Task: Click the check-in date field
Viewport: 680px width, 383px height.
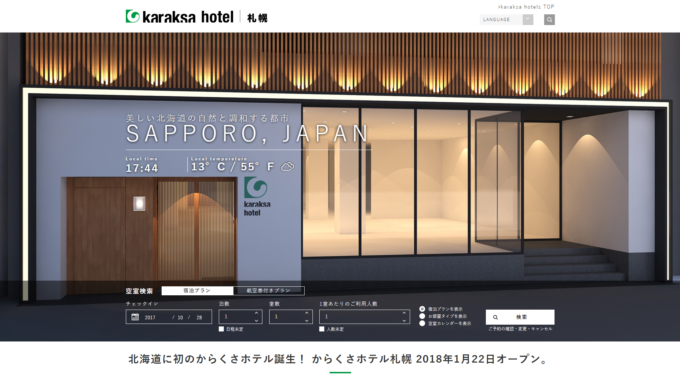Action: (169, 317)
